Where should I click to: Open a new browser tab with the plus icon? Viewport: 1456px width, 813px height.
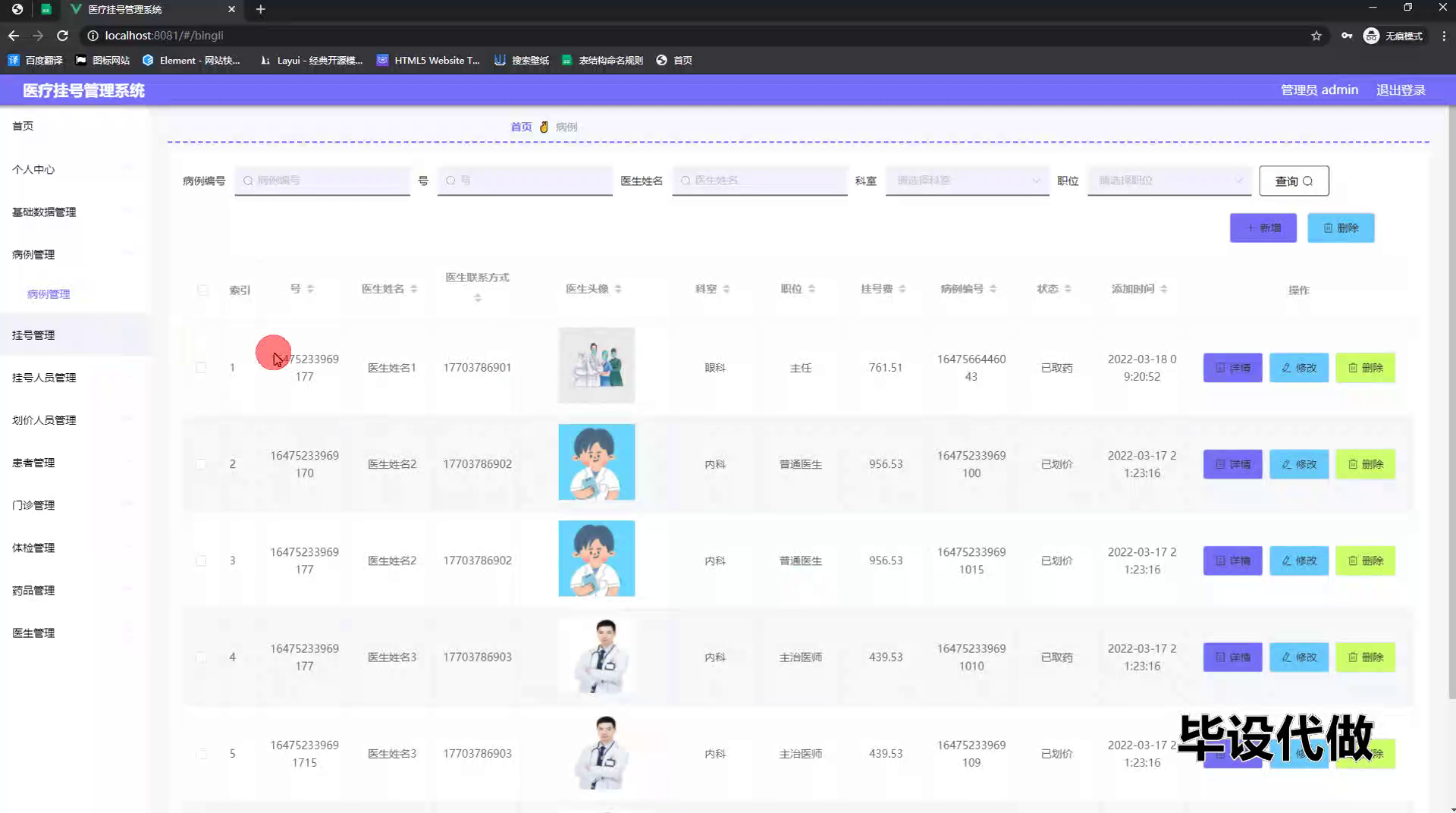(260, 9)
